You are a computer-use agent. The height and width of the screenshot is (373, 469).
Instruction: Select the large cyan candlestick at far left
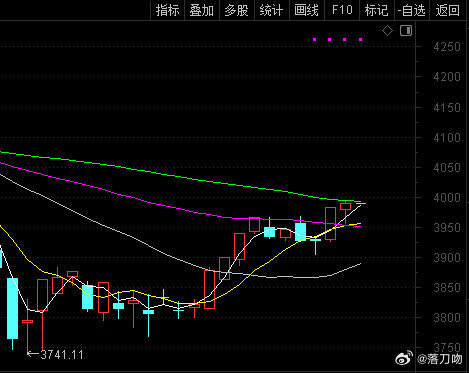pyautogui.click(x=13, y=308)
